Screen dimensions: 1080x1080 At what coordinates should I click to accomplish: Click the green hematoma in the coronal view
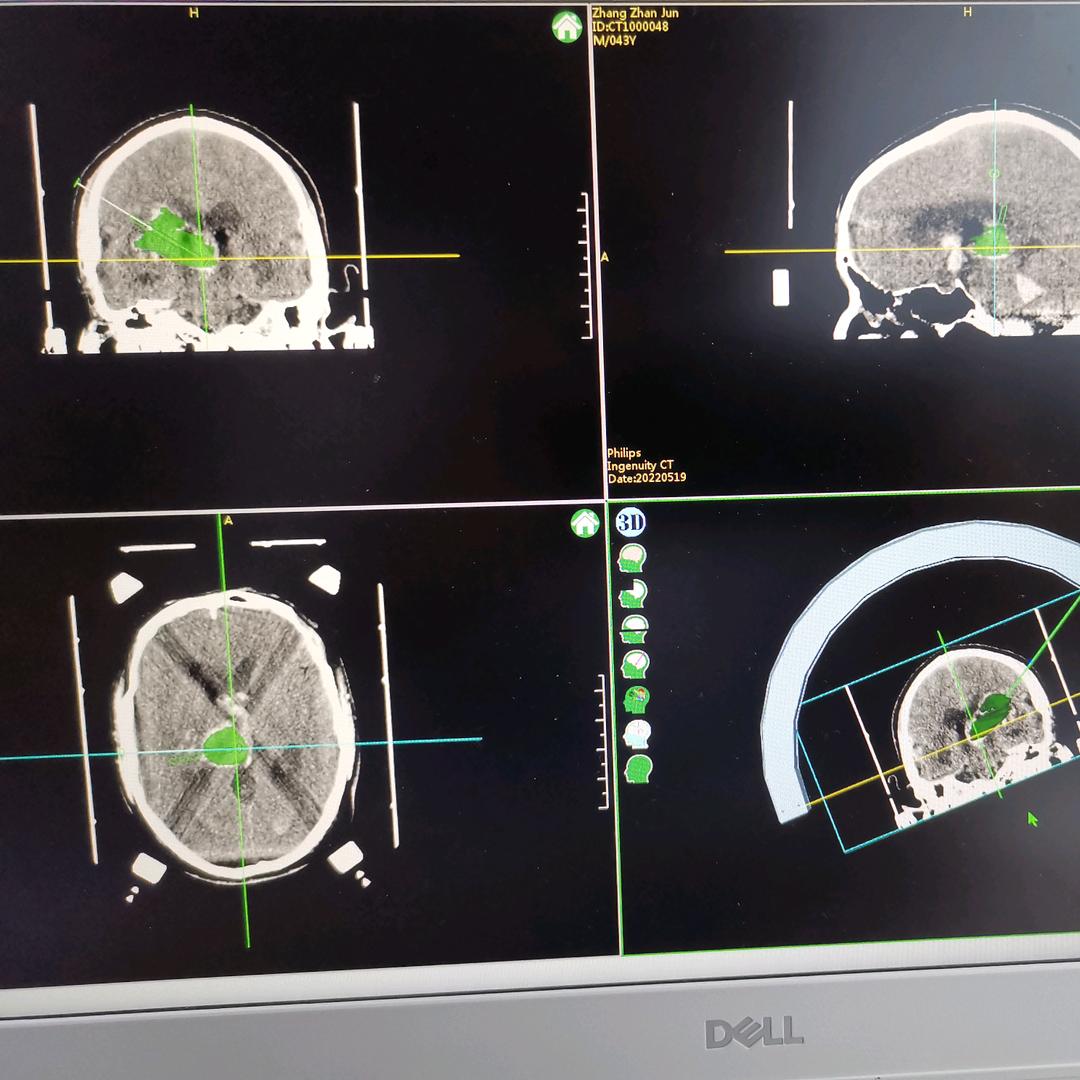pos(168,238)
